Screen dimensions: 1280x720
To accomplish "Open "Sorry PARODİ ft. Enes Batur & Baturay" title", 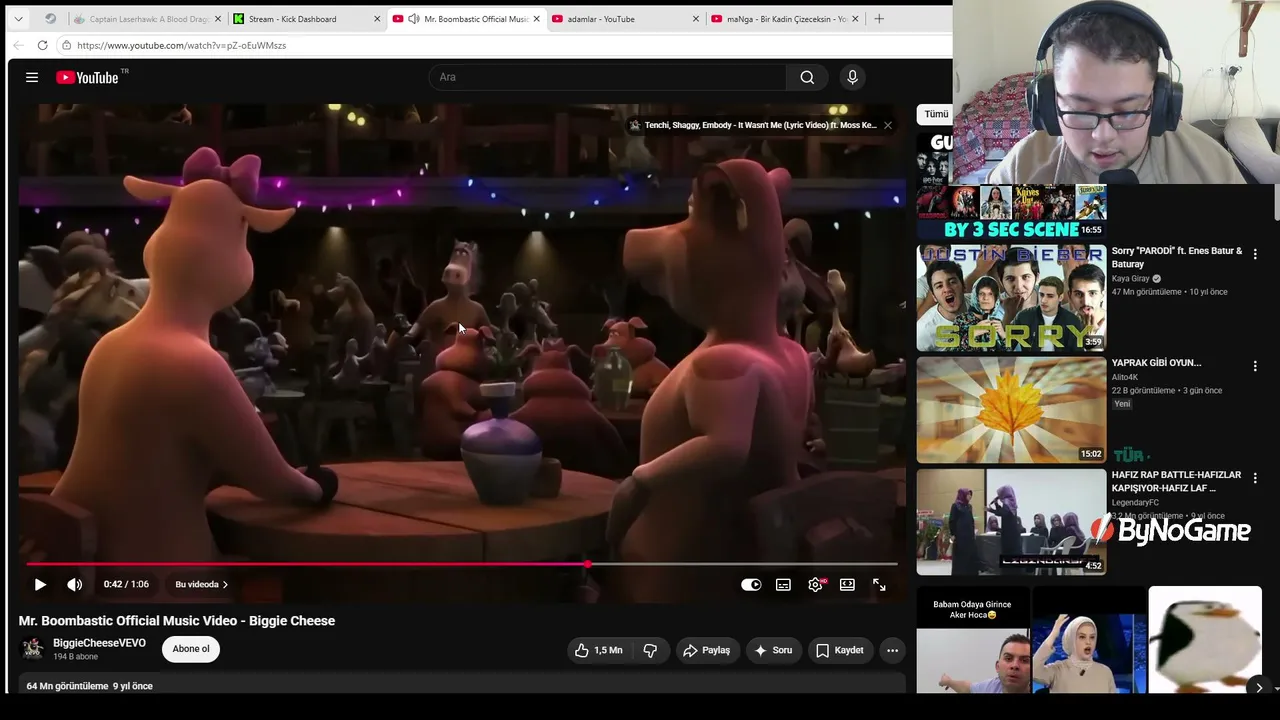I will (x=1177, y=257).
